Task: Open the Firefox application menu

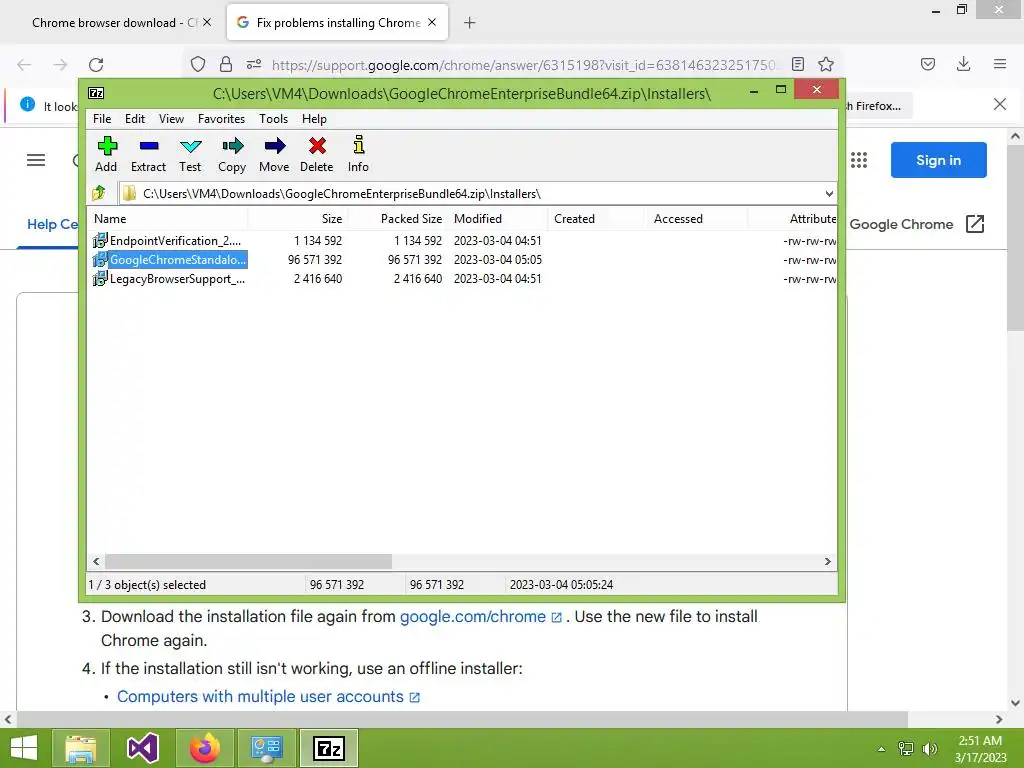Action: click(1000, 64)
